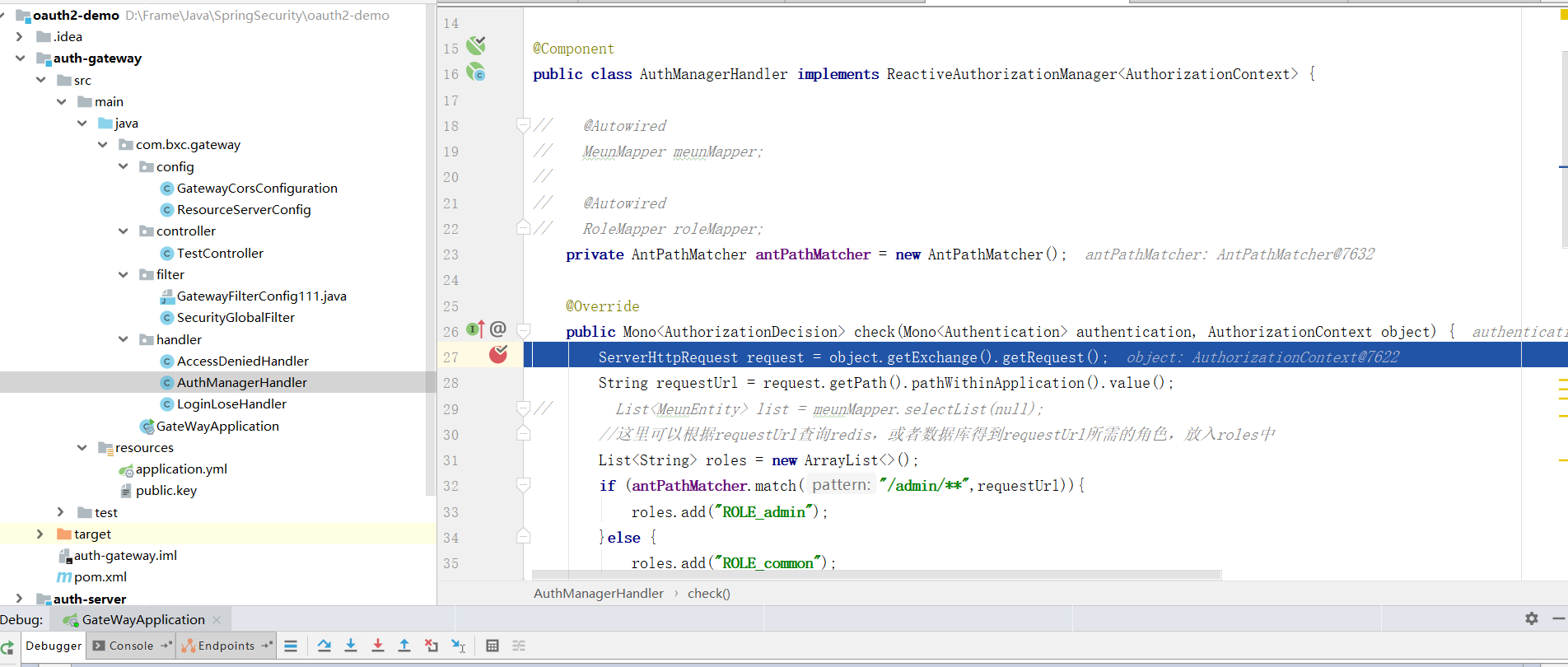Expand the test folder
The image size is (1568, 667).
(62, 512)
